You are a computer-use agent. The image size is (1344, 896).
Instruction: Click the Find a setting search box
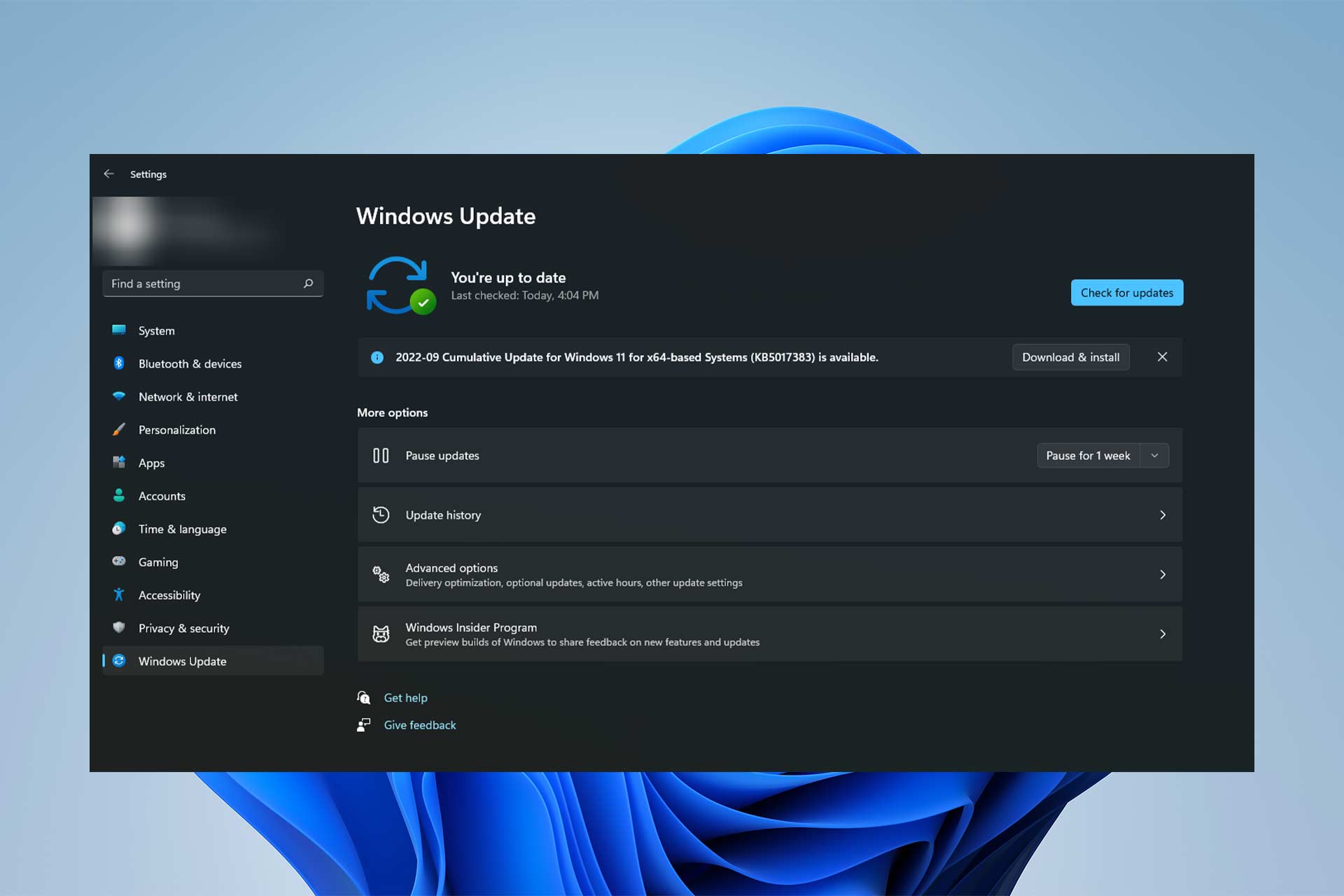213,283
